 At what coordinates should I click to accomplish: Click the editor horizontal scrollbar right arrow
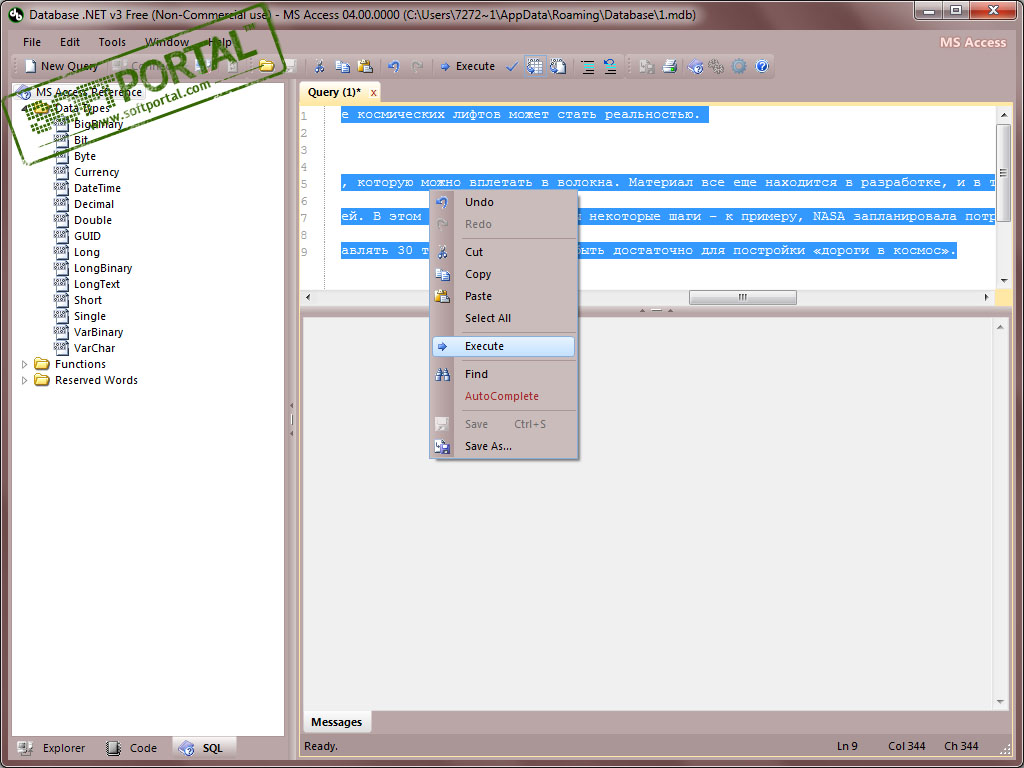point(987,297)
